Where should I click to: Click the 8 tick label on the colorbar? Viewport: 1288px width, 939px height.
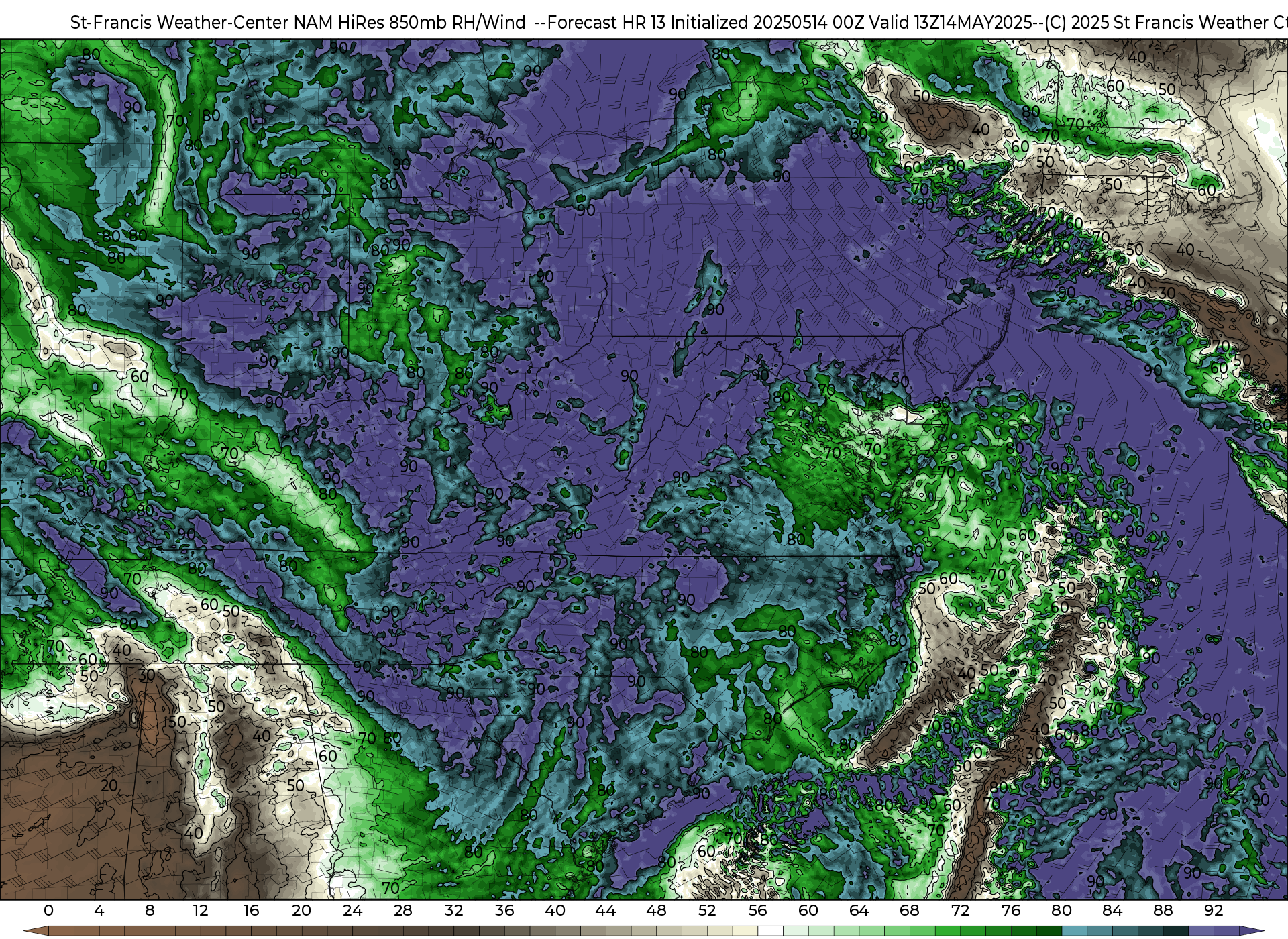coord(150,910)
